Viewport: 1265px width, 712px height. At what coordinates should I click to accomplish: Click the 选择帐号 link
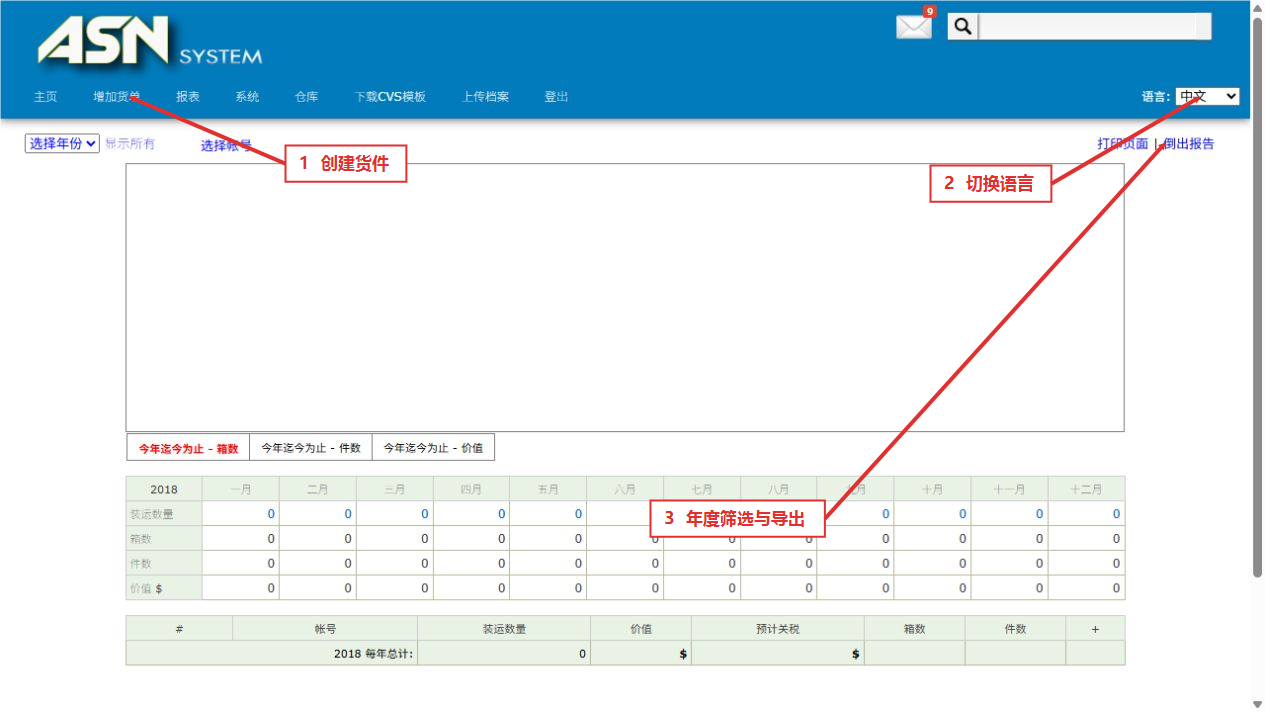coord(226,146)
